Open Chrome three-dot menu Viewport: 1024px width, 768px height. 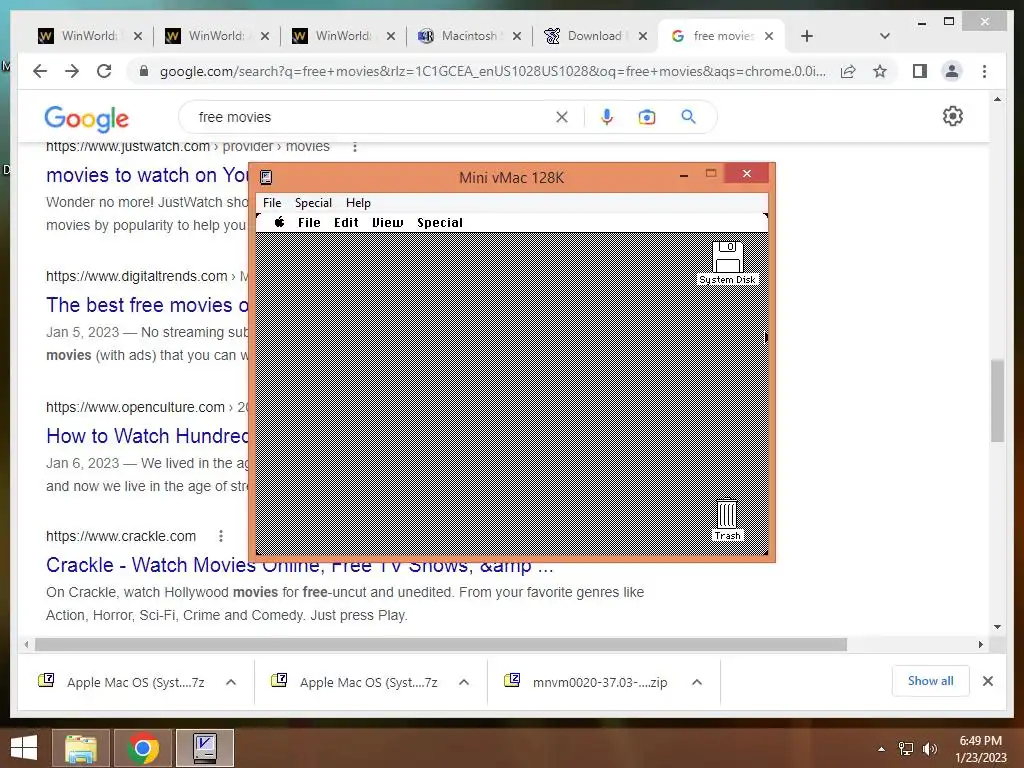[x=984, y=71]
